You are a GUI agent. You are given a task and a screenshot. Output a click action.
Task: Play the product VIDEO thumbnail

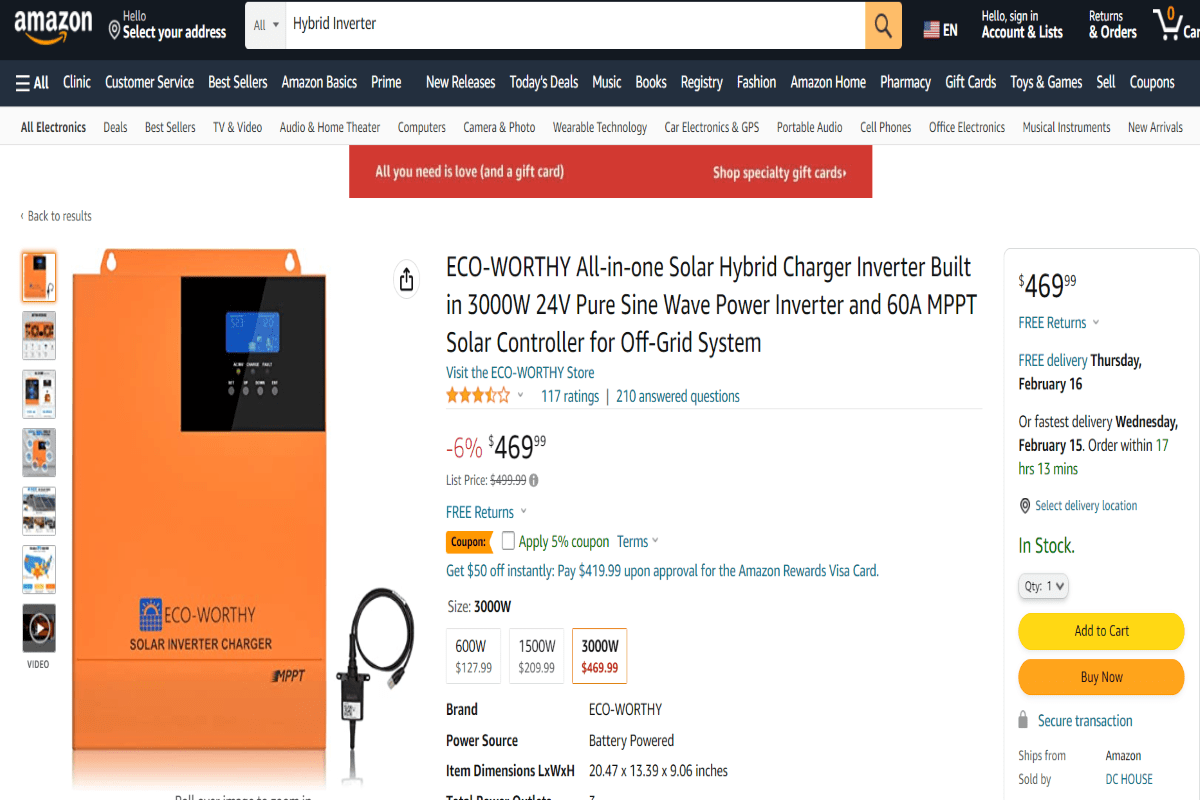(x=38, y=626)
